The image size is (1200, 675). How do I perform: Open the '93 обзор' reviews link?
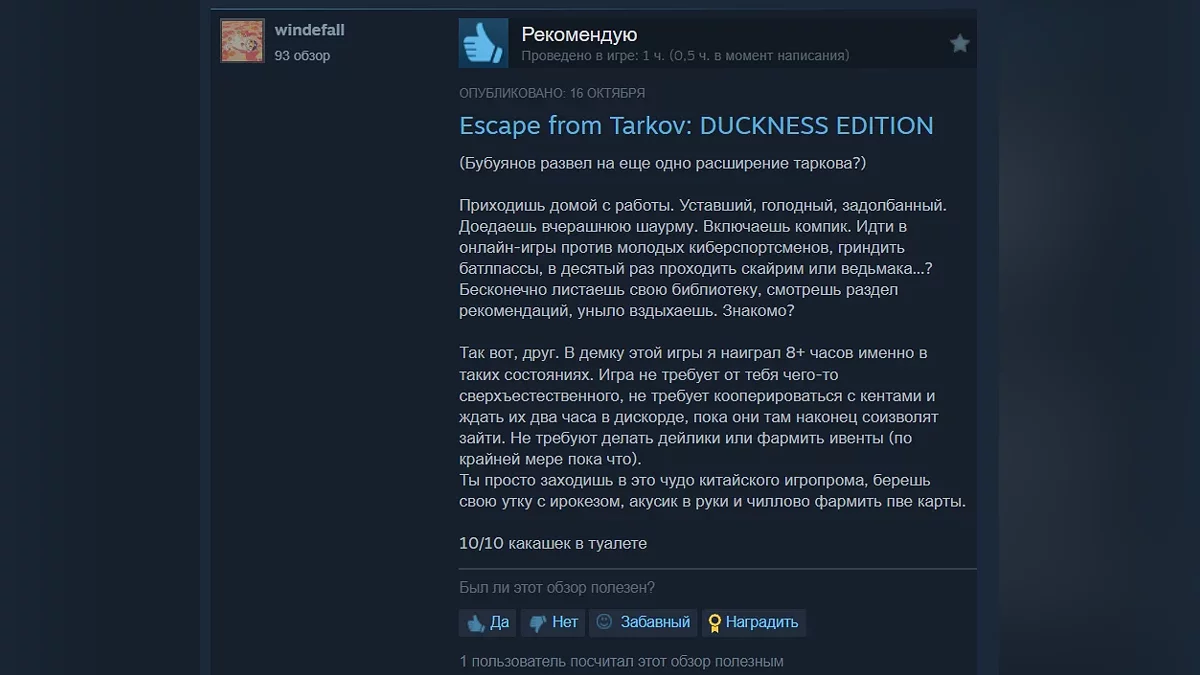tap(302, 56)
